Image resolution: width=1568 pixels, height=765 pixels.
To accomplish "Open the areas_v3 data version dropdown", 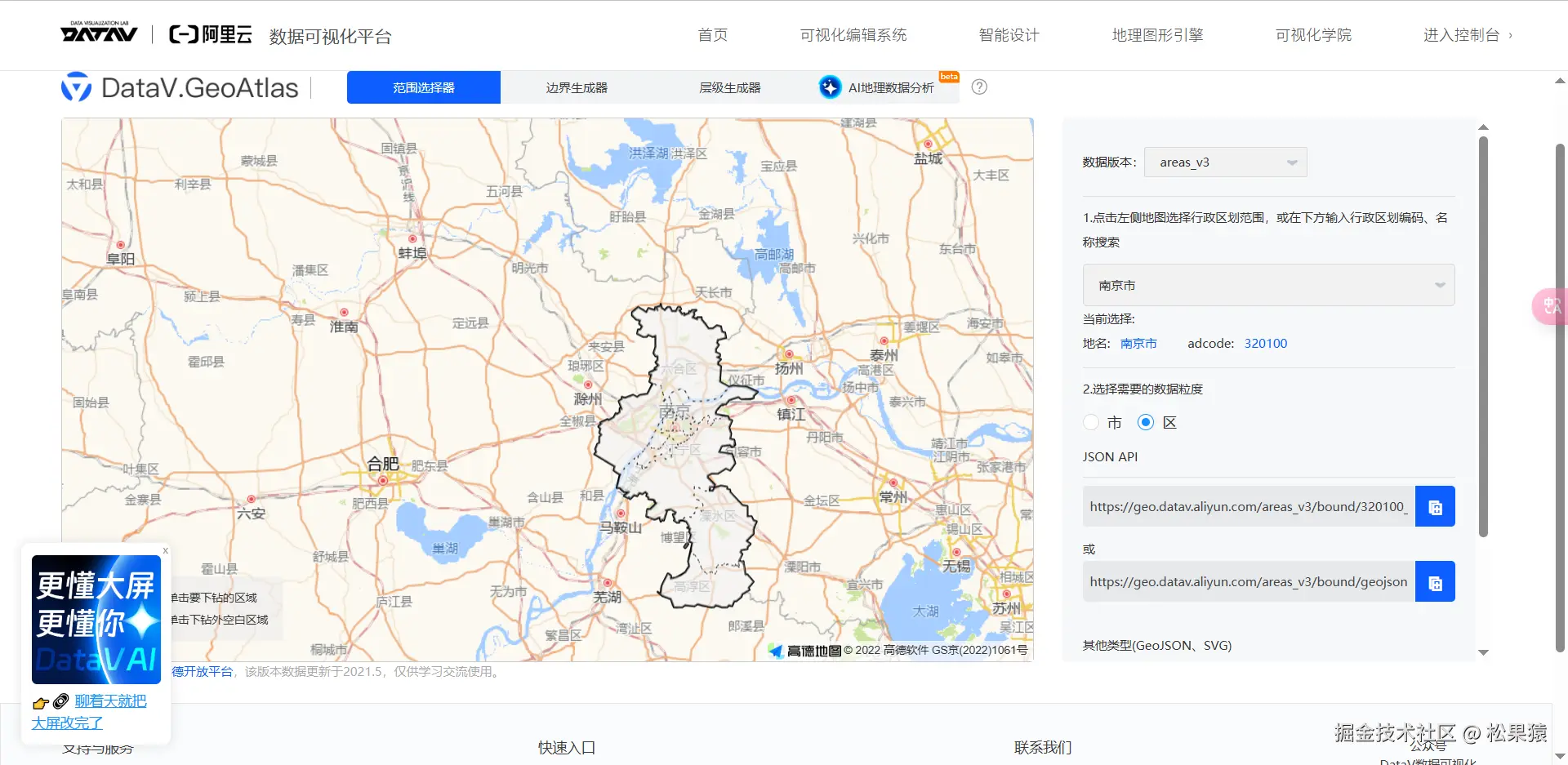I will (1226, 162).
